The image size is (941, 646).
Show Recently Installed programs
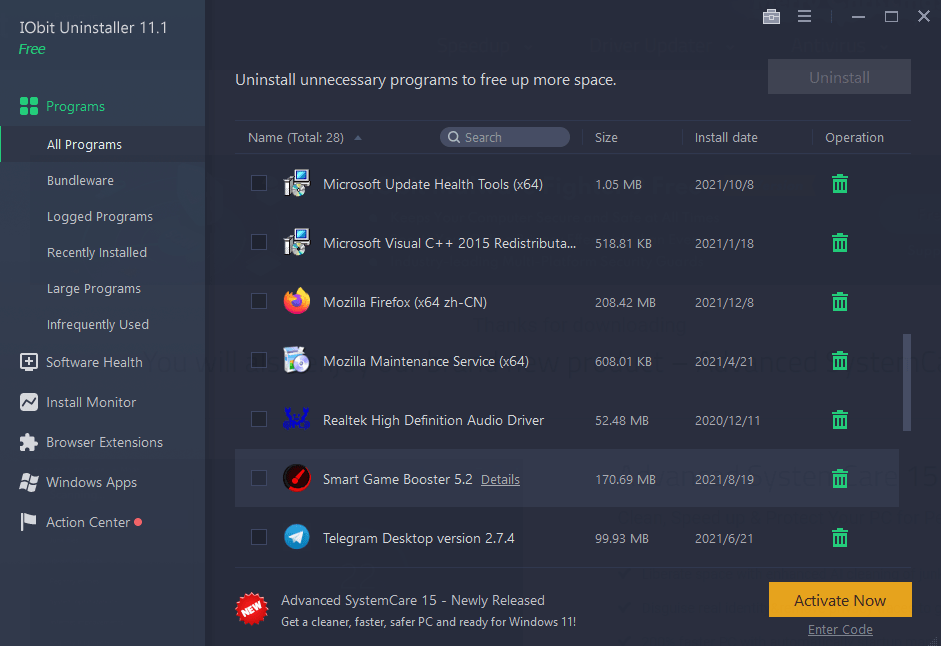tap(97, 253)
